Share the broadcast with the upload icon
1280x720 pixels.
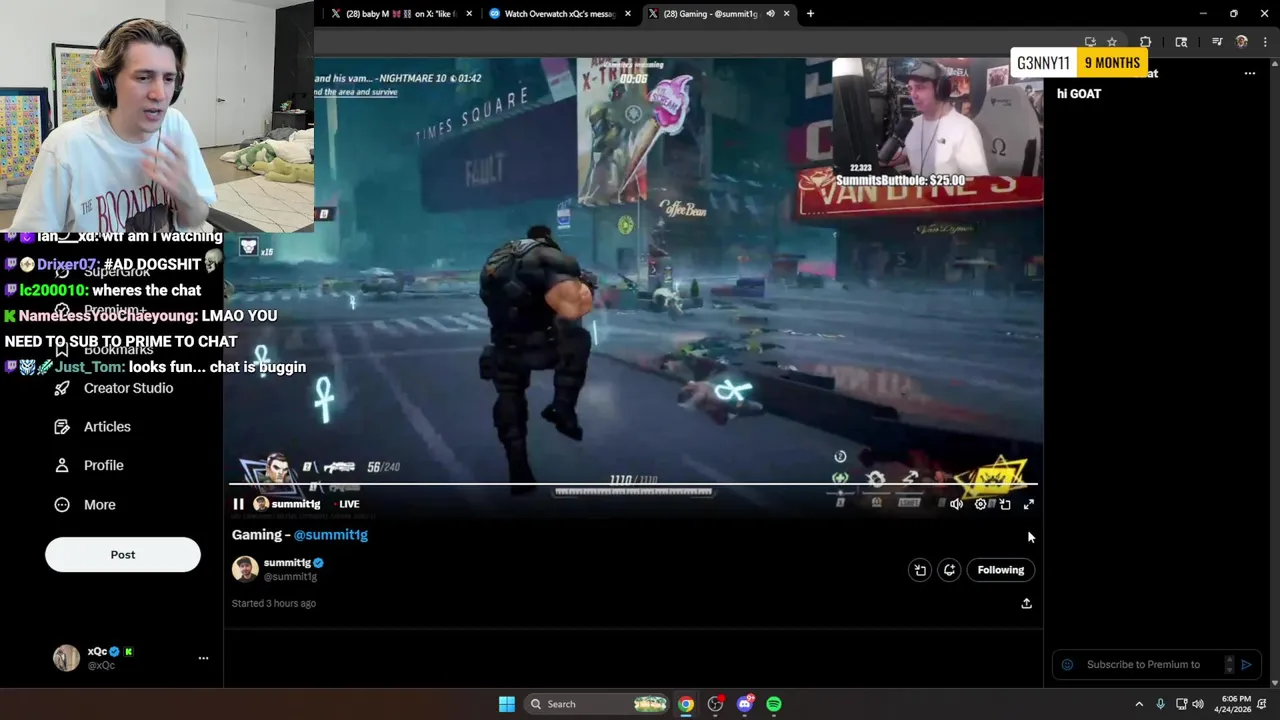1026,603
